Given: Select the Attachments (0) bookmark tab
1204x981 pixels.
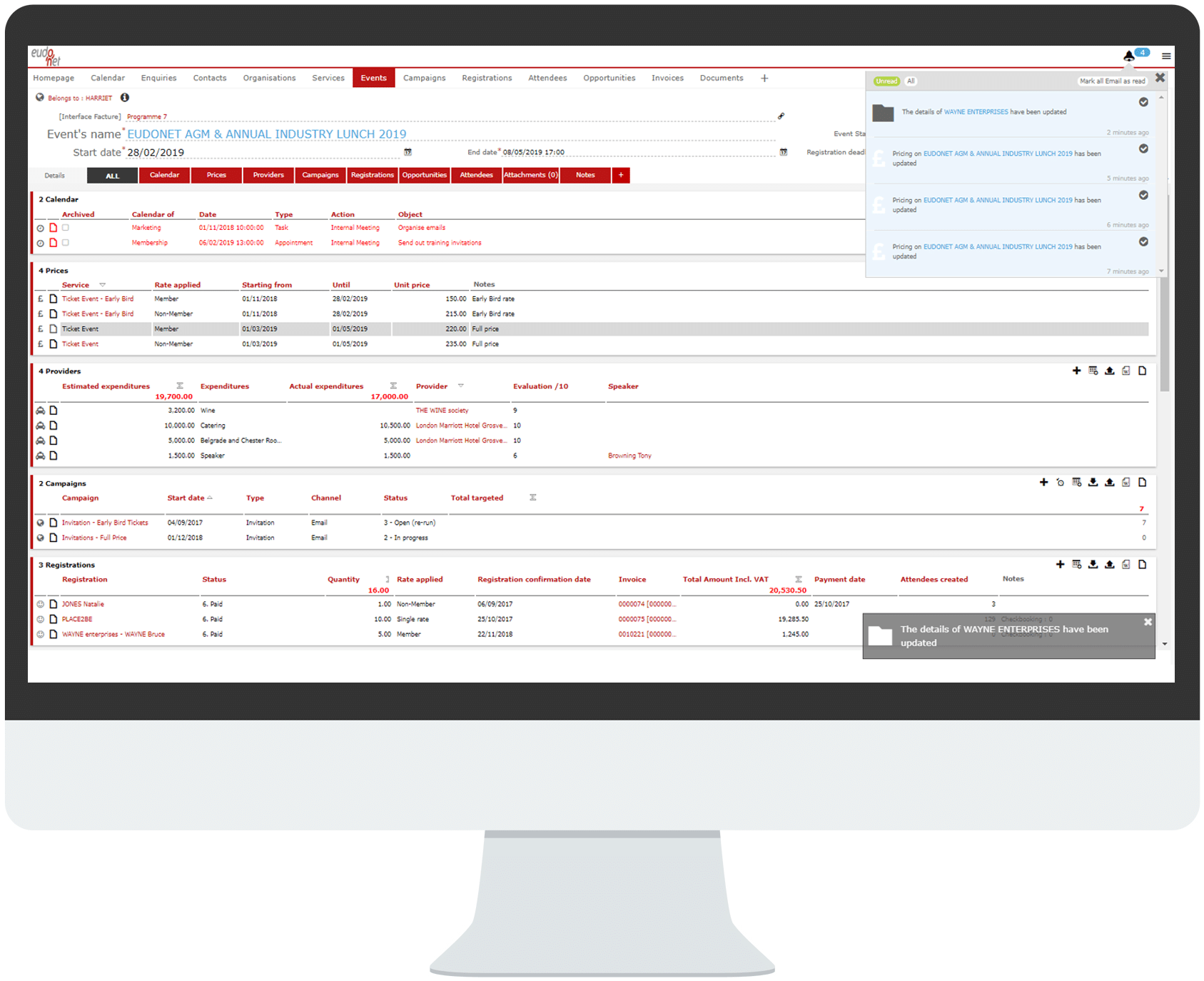Looking at the screenshot, I should 531,176.
